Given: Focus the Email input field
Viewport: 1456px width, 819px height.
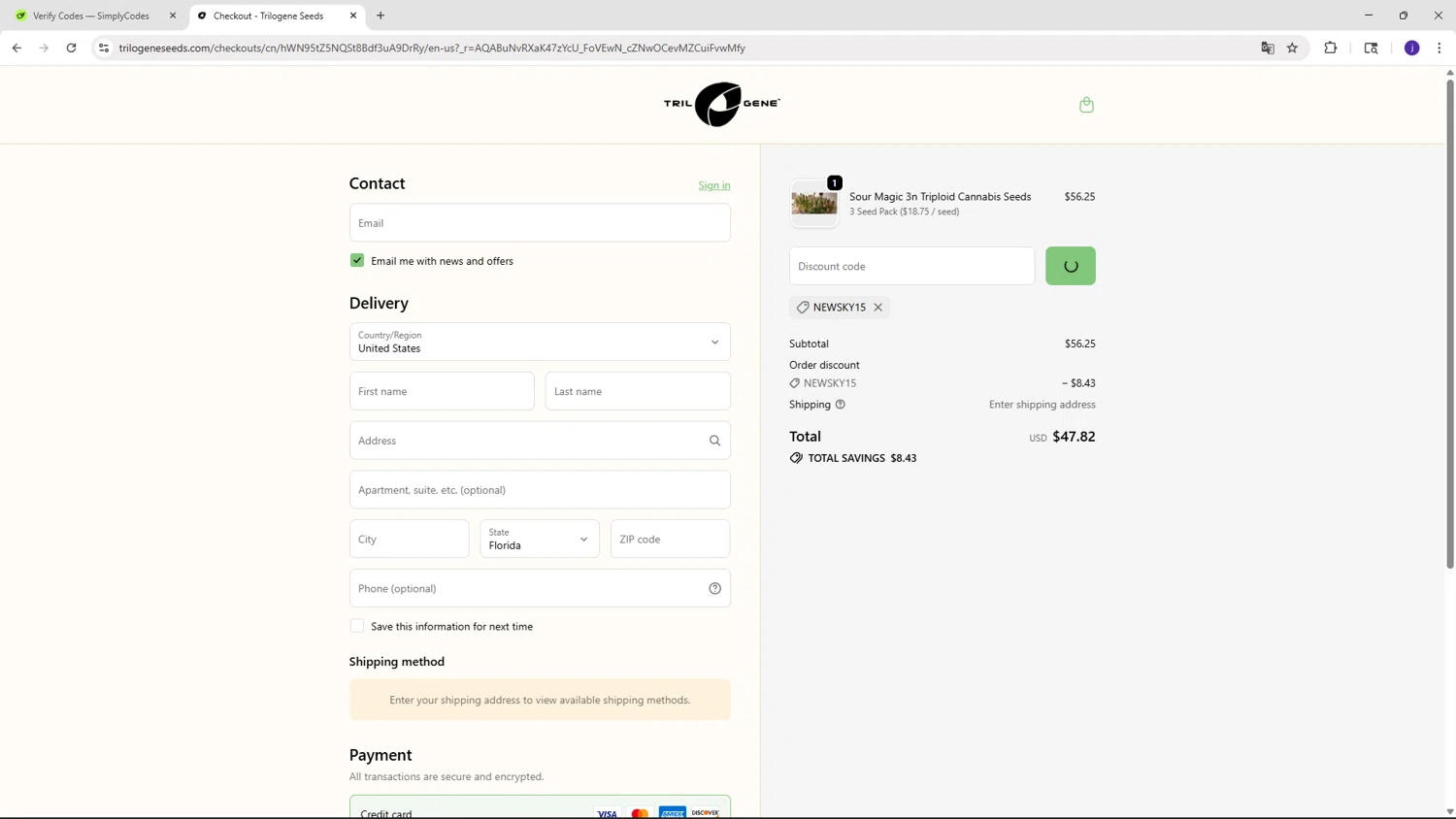Looking at the screenshot, I should point(540,223).
